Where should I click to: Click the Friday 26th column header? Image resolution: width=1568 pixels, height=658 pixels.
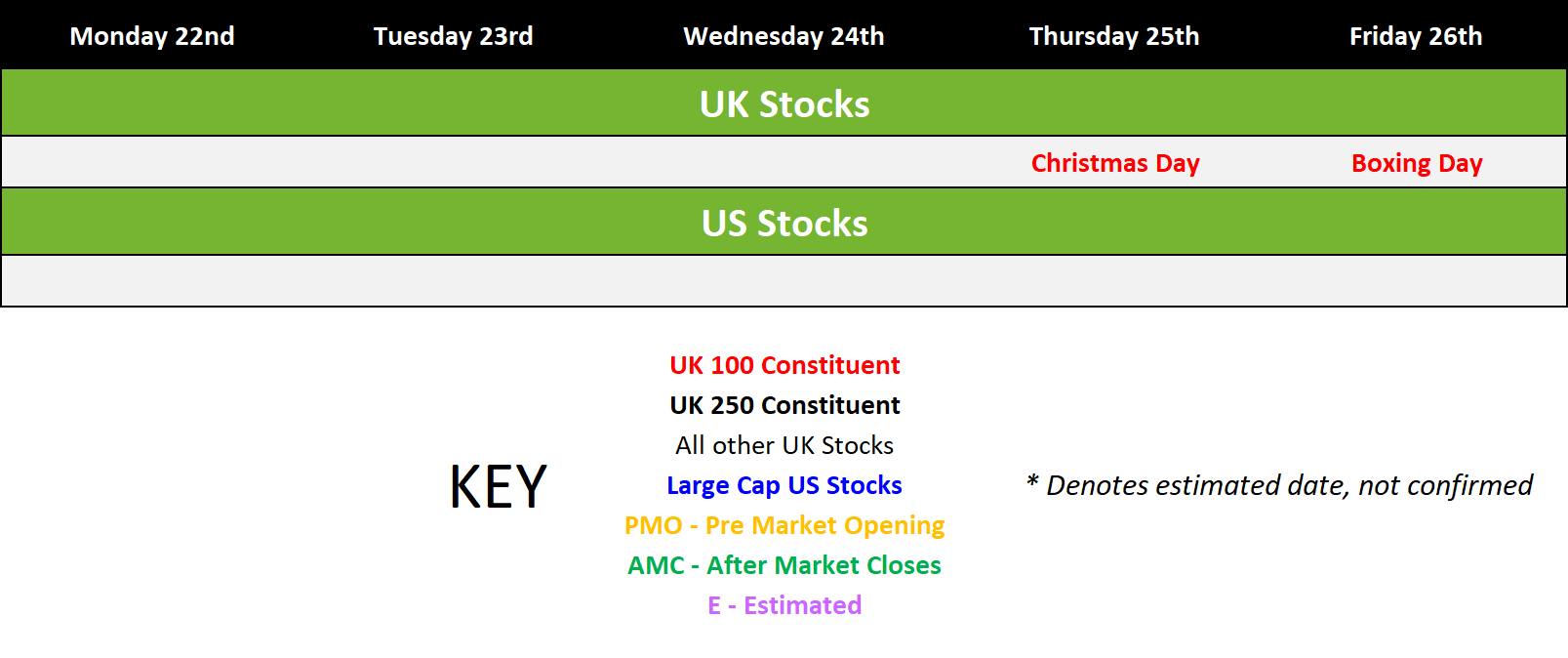point(1416,36)
